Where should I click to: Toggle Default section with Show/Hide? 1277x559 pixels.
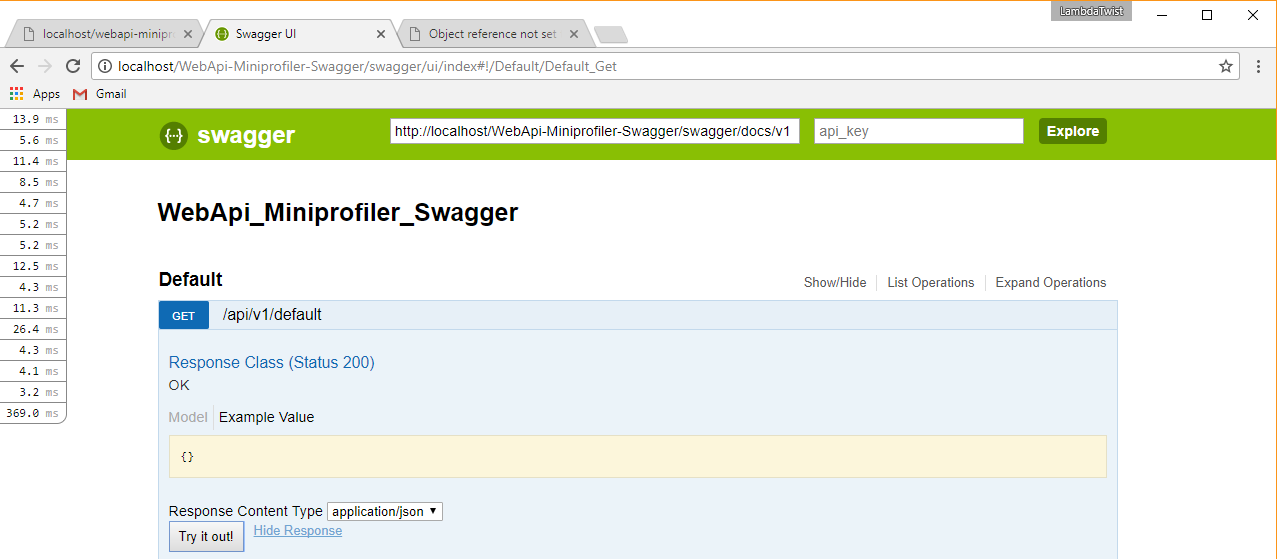tap(834, 283)
